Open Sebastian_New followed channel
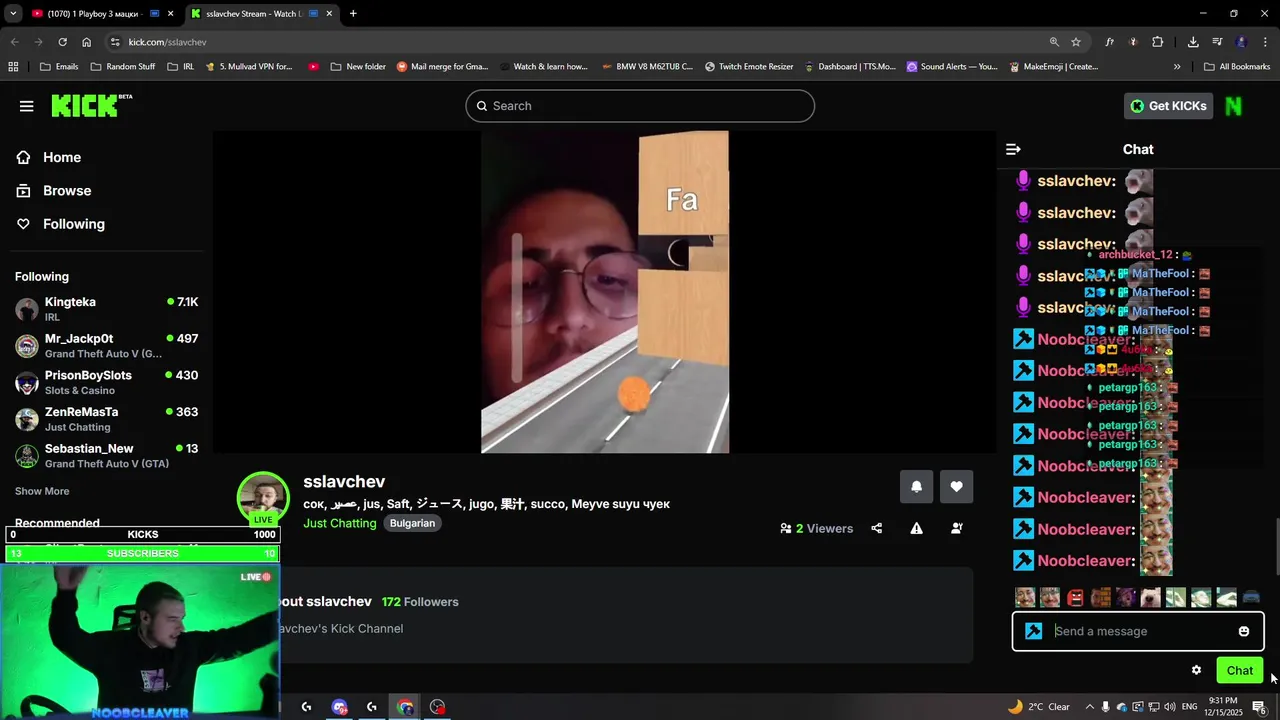Image resolution: width=1280 pixels, height=720 pixels. (106, 455)
